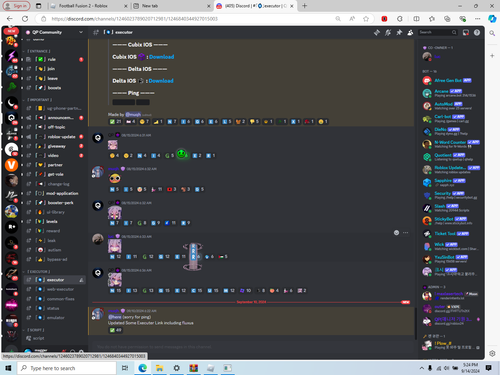The width and height of the screenshot is (500, 375).
Task: Close the Discord browser tab
Action: [x=292, y=6]
